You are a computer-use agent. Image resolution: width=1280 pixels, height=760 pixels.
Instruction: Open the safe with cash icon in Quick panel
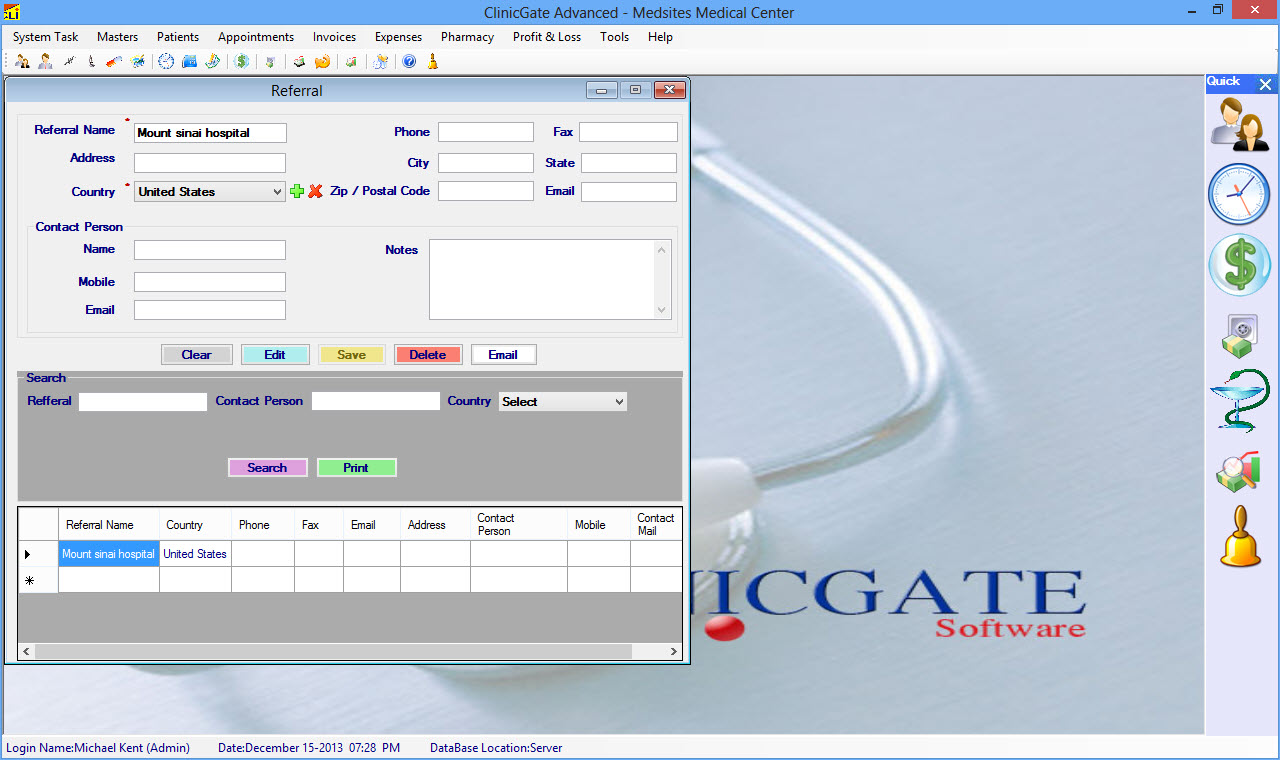click(1239, 335)
